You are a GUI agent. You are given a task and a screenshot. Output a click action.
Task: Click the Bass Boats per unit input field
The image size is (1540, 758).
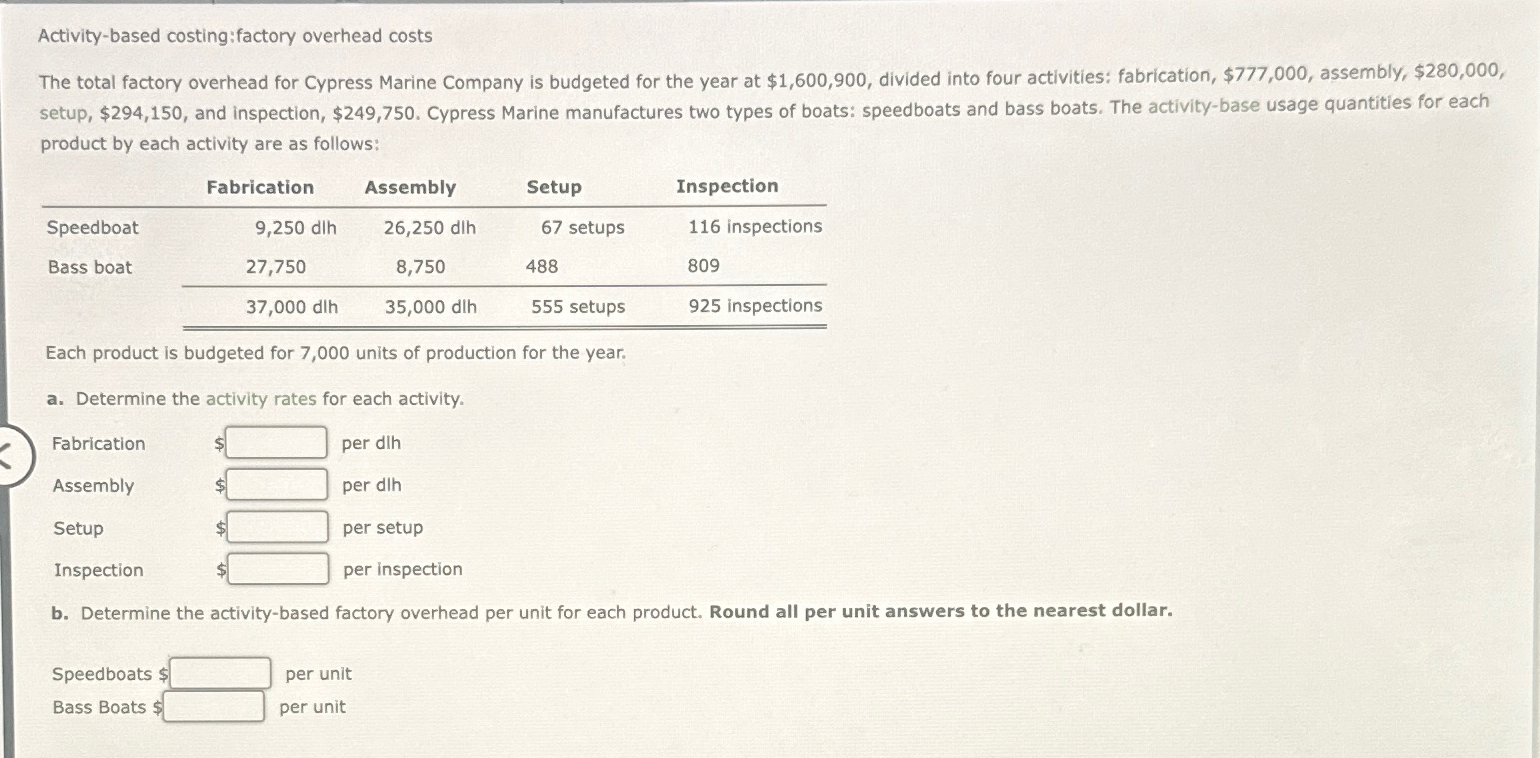[213, 706]
